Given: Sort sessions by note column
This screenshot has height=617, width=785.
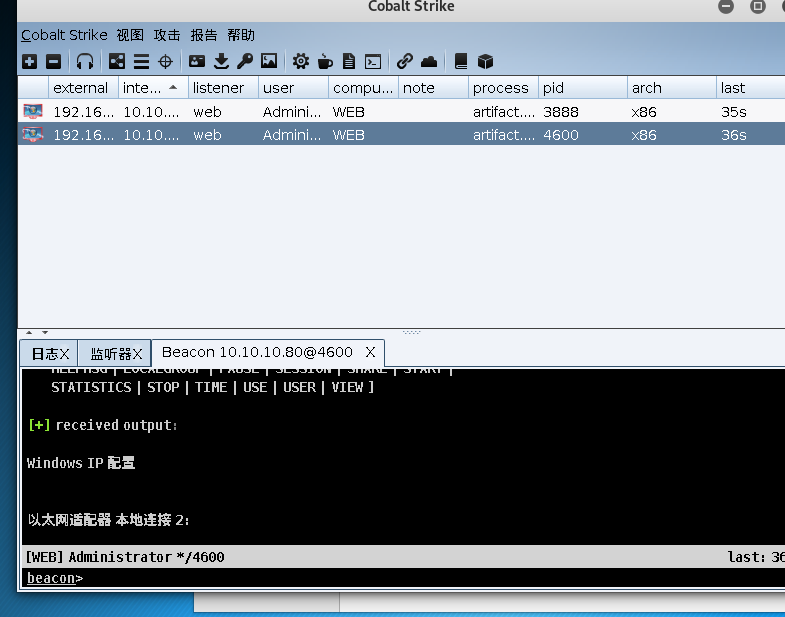Looking at the screenshot, I should [434, 88].
